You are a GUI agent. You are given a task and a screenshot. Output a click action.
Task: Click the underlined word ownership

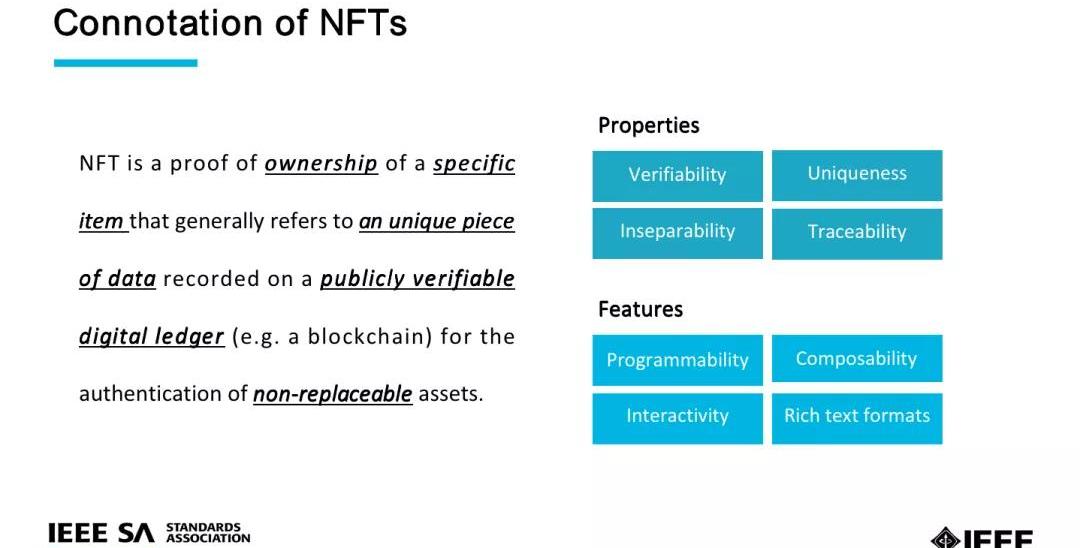pyautogui.click(x=321, y=164)
